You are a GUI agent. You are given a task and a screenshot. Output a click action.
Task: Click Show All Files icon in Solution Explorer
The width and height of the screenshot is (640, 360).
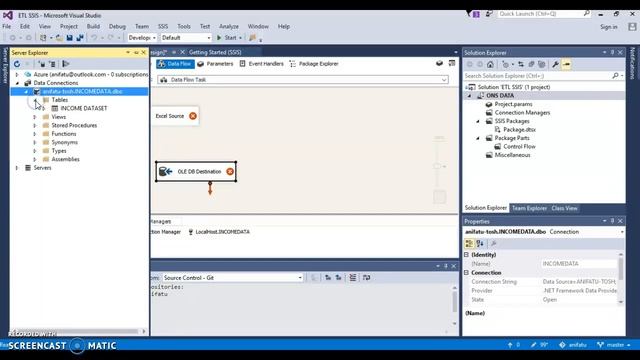point(542,64)
